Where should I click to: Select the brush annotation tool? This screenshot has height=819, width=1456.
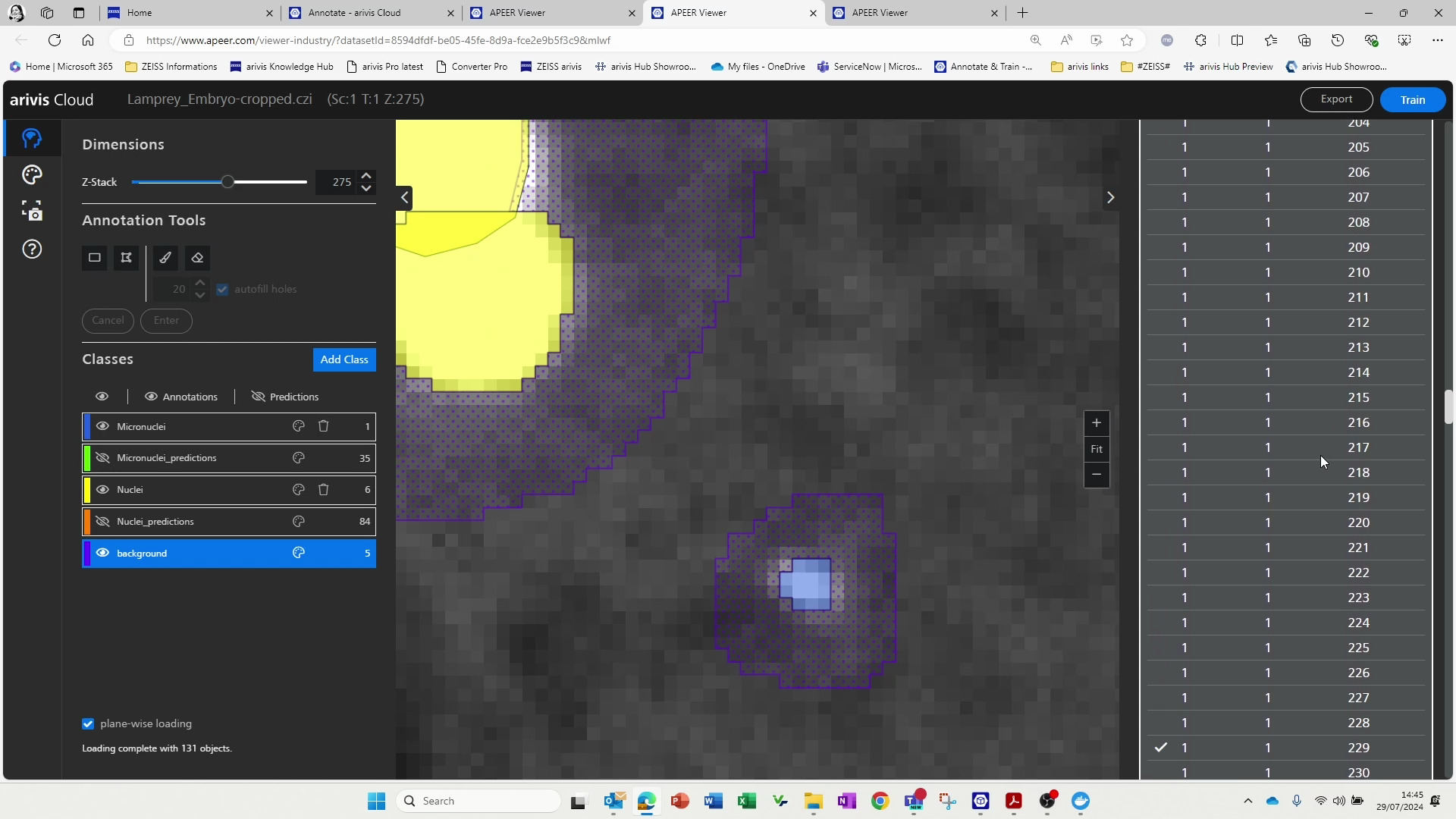click(x=165, y=258)
